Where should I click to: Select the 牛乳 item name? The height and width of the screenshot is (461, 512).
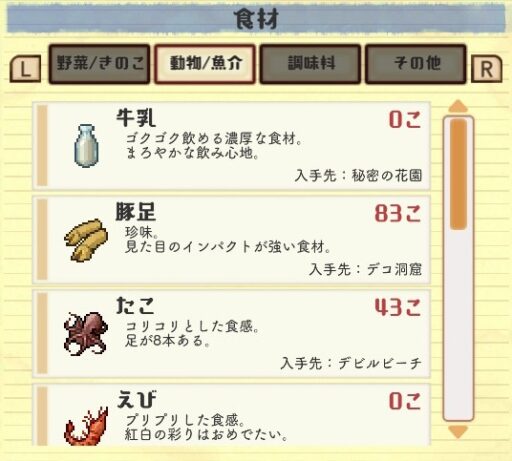pyautogui.click(x=136, y=118)
